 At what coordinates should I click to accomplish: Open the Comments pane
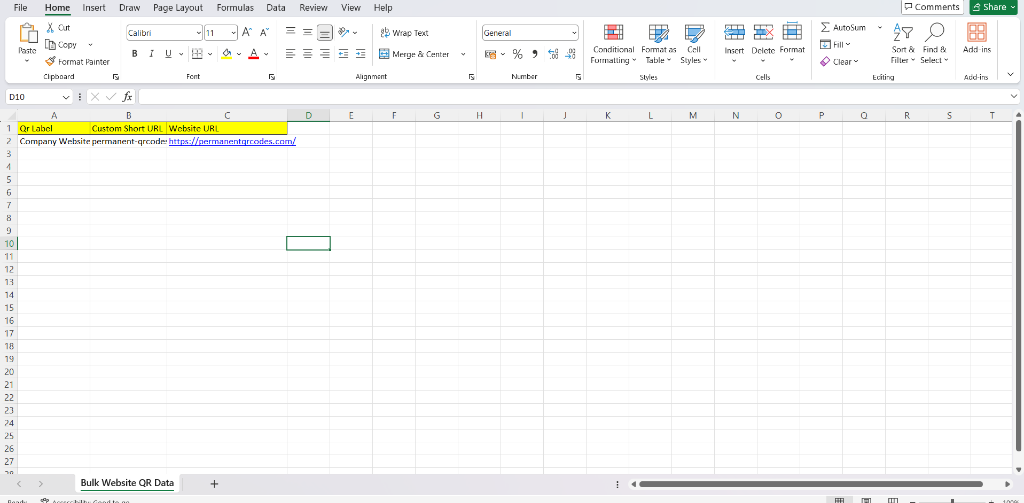932,7
